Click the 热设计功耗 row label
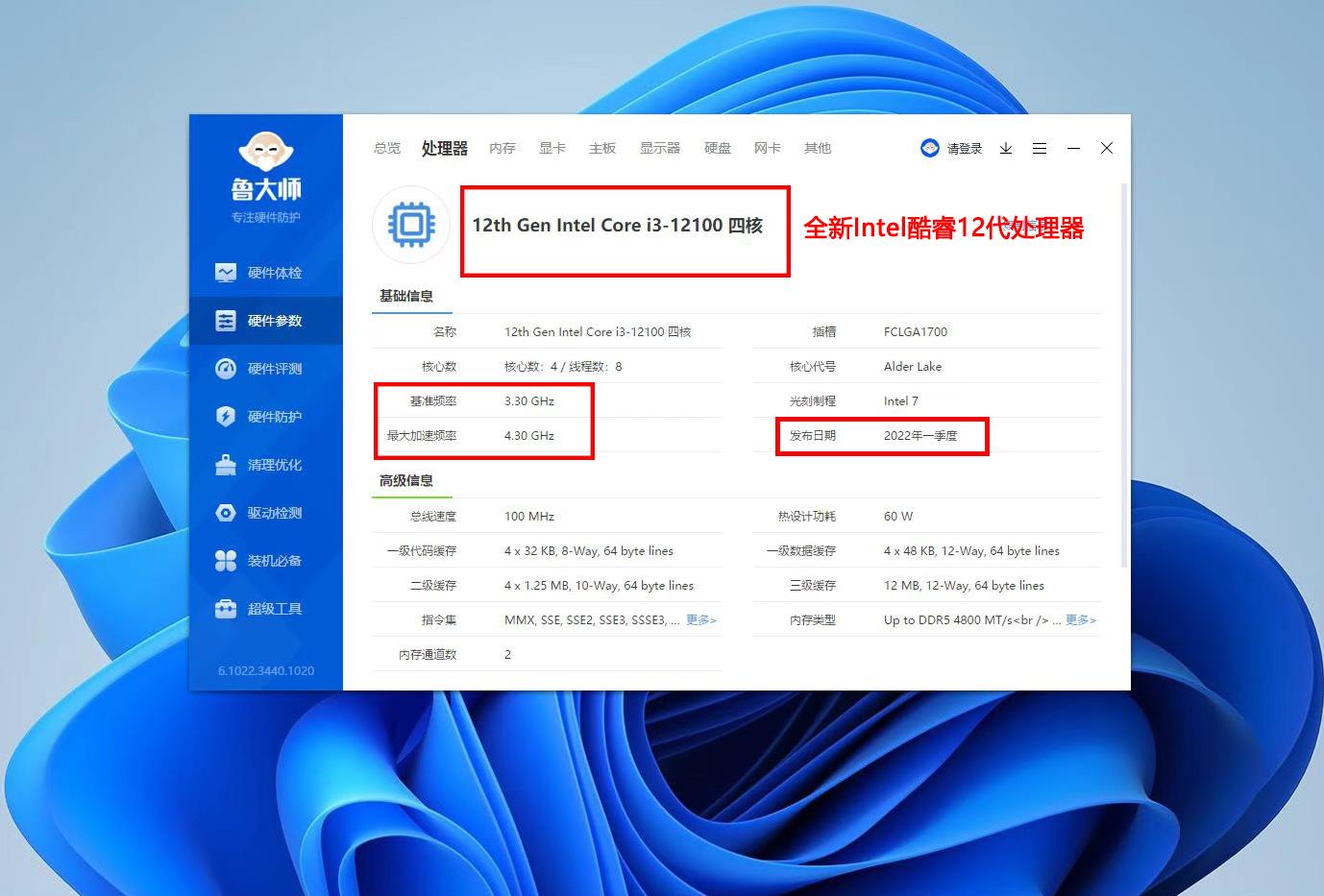The width and height of the screenshot is (1324, 896). coord(807,517)
